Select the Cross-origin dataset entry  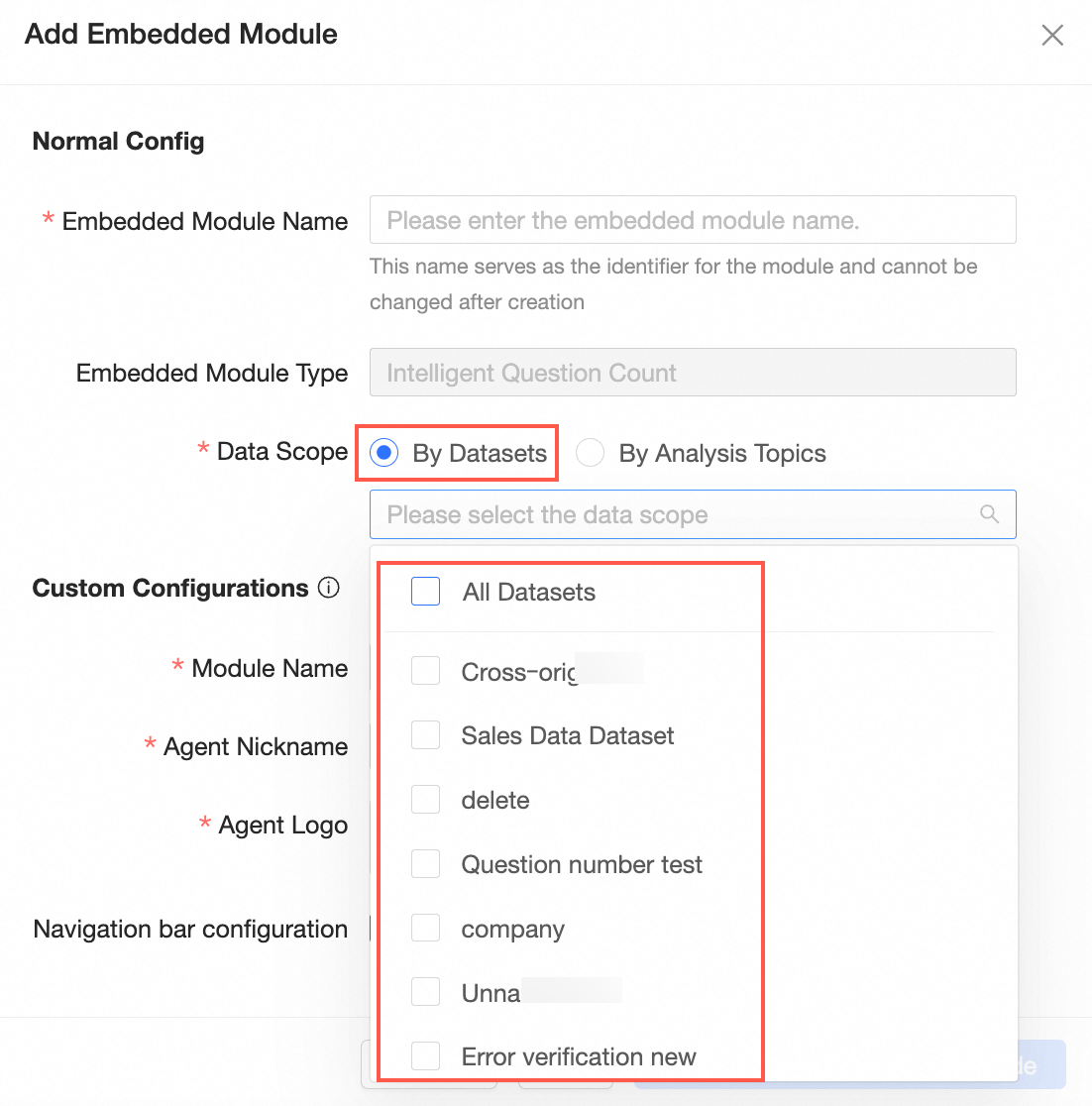point(425,670)
